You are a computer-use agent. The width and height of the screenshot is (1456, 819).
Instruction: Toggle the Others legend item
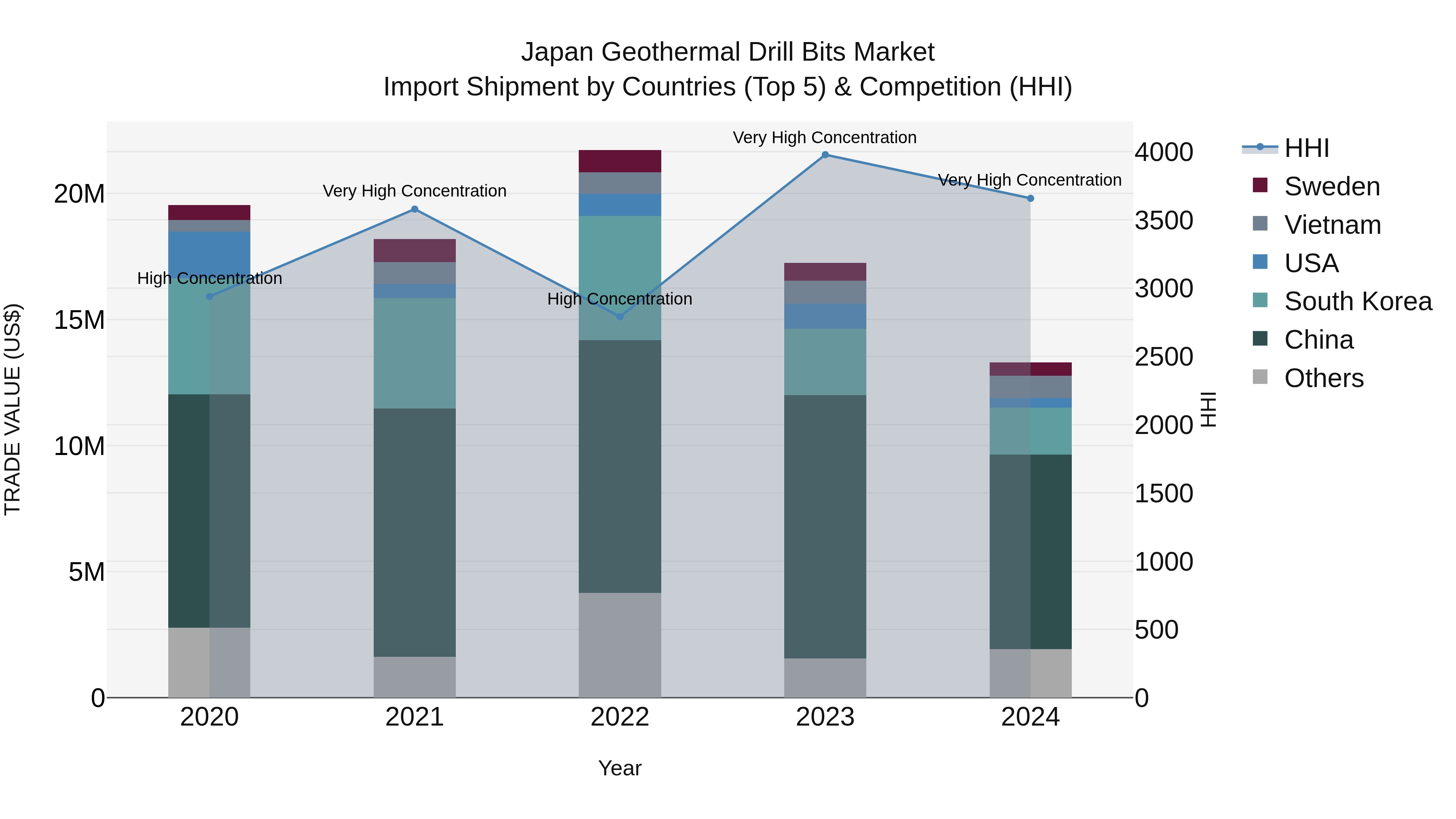tap(1323, 378)
